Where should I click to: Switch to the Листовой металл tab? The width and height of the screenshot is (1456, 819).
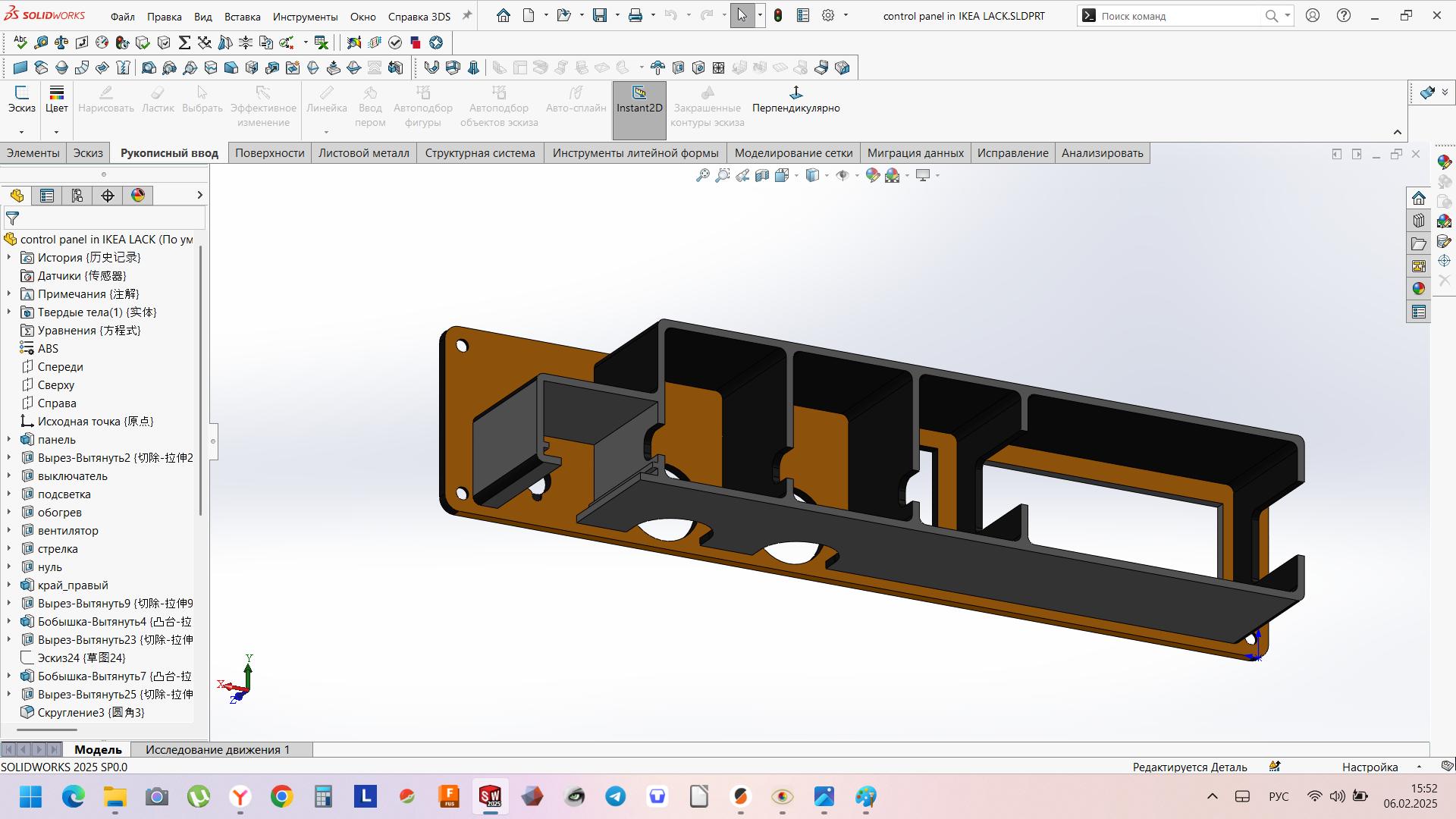coord(363,153)
